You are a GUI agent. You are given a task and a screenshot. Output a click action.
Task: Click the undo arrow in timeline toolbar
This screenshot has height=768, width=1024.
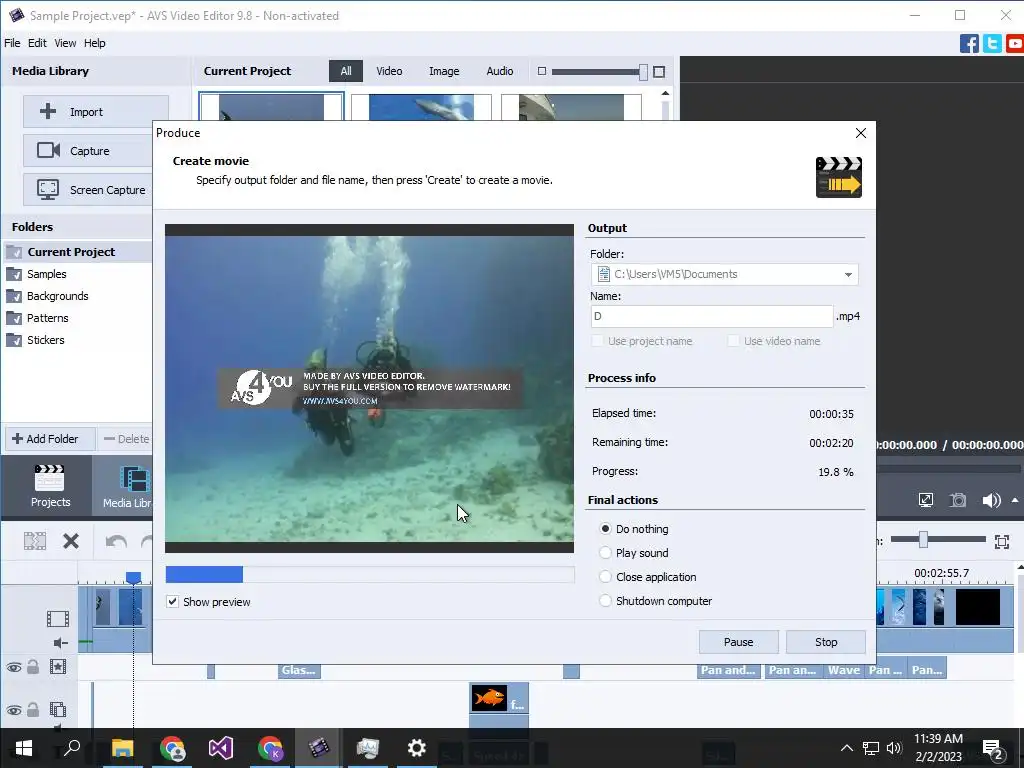pos(116,541)
